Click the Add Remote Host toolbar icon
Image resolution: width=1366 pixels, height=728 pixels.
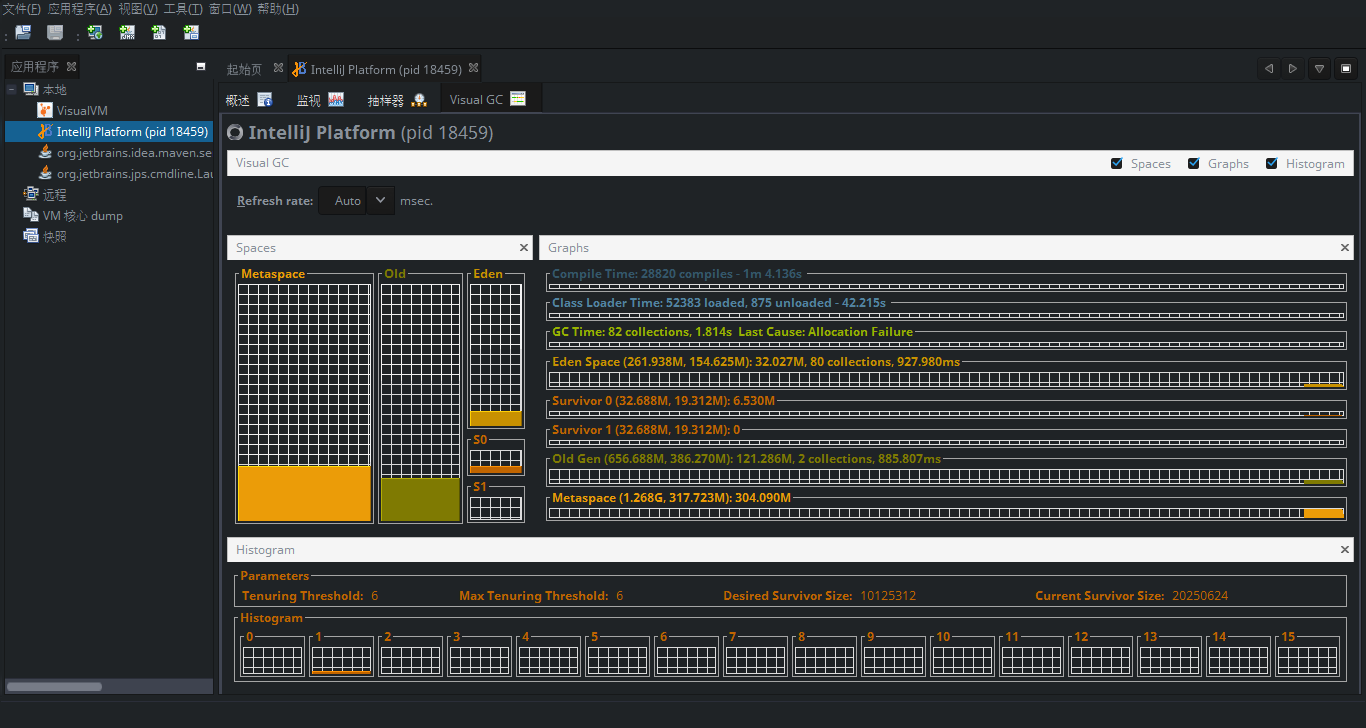(95, 32)
